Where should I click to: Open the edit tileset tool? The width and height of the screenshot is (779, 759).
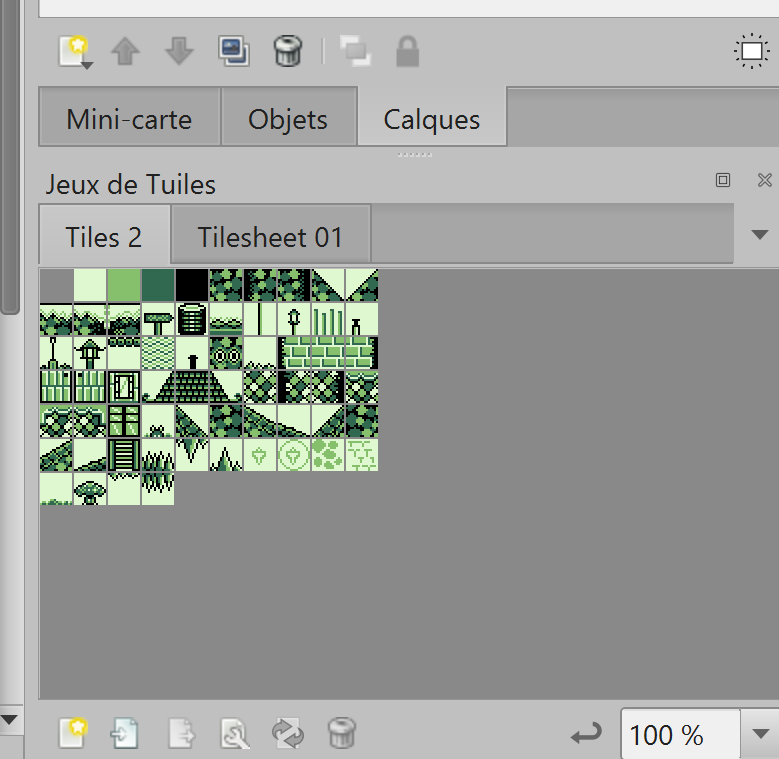(235, 734)
